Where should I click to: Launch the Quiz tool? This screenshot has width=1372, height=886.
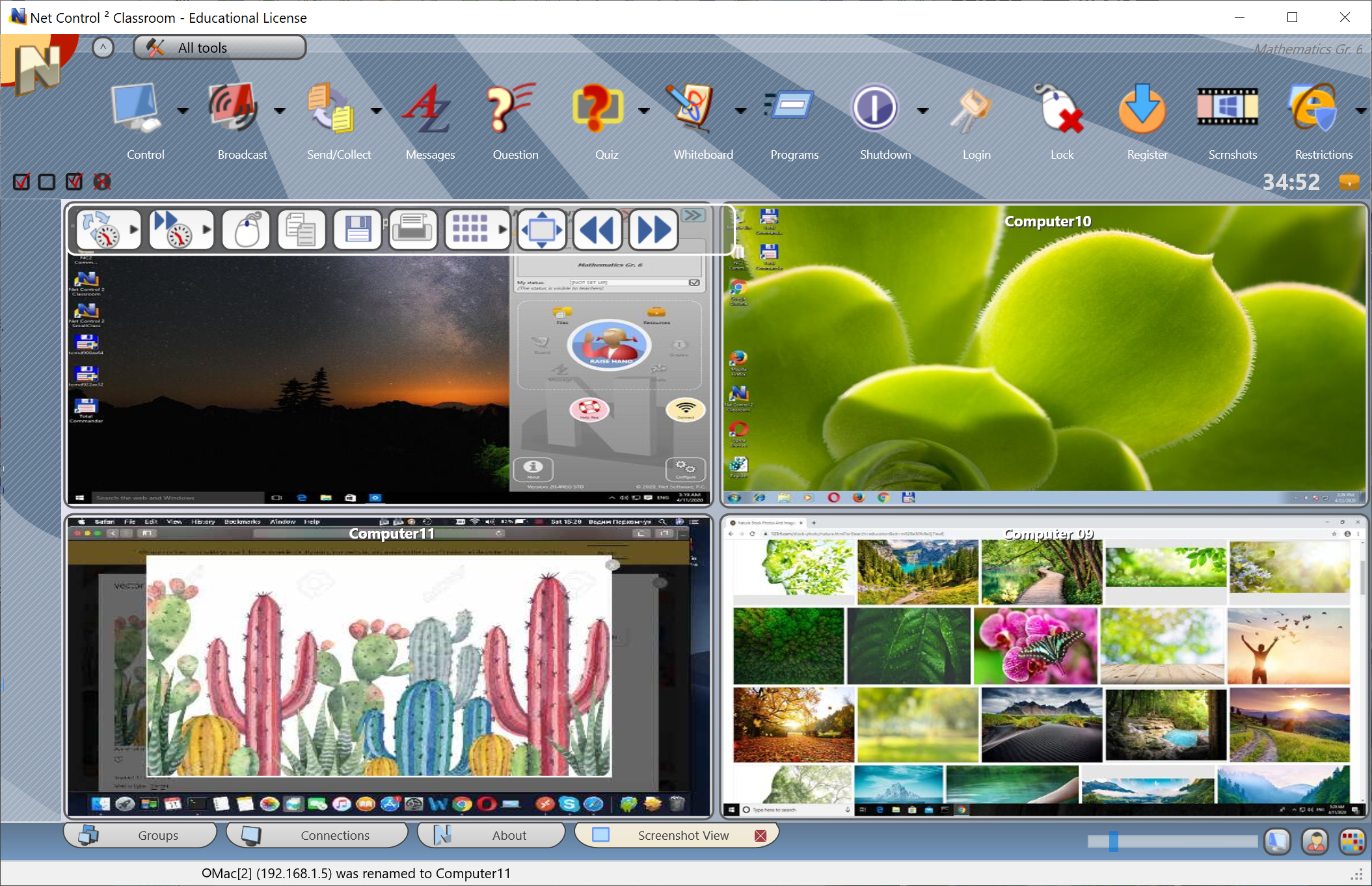[x=597, y=107]
